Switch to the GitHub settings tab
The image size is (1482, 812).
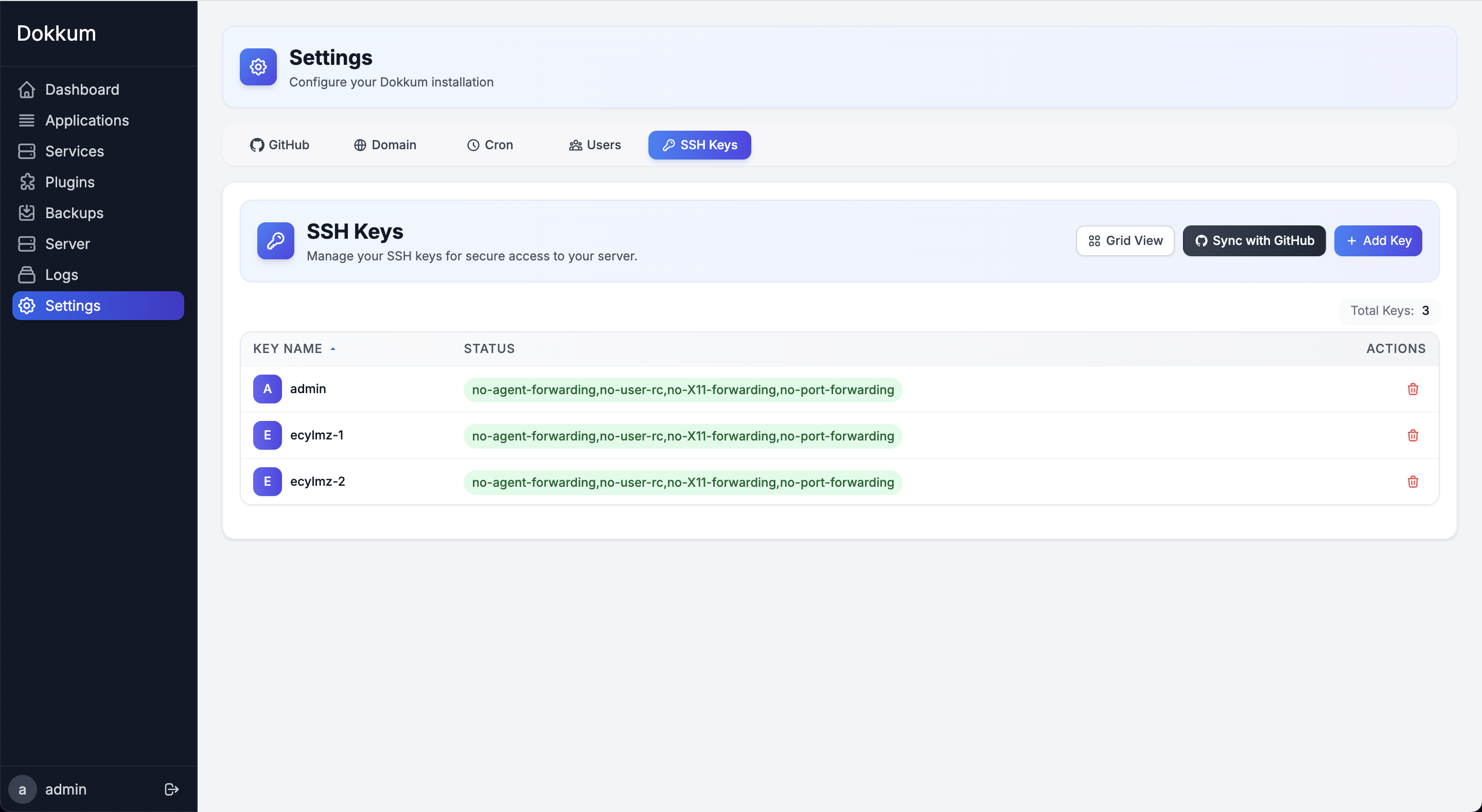pyautogui.click(x=279, y=145)
